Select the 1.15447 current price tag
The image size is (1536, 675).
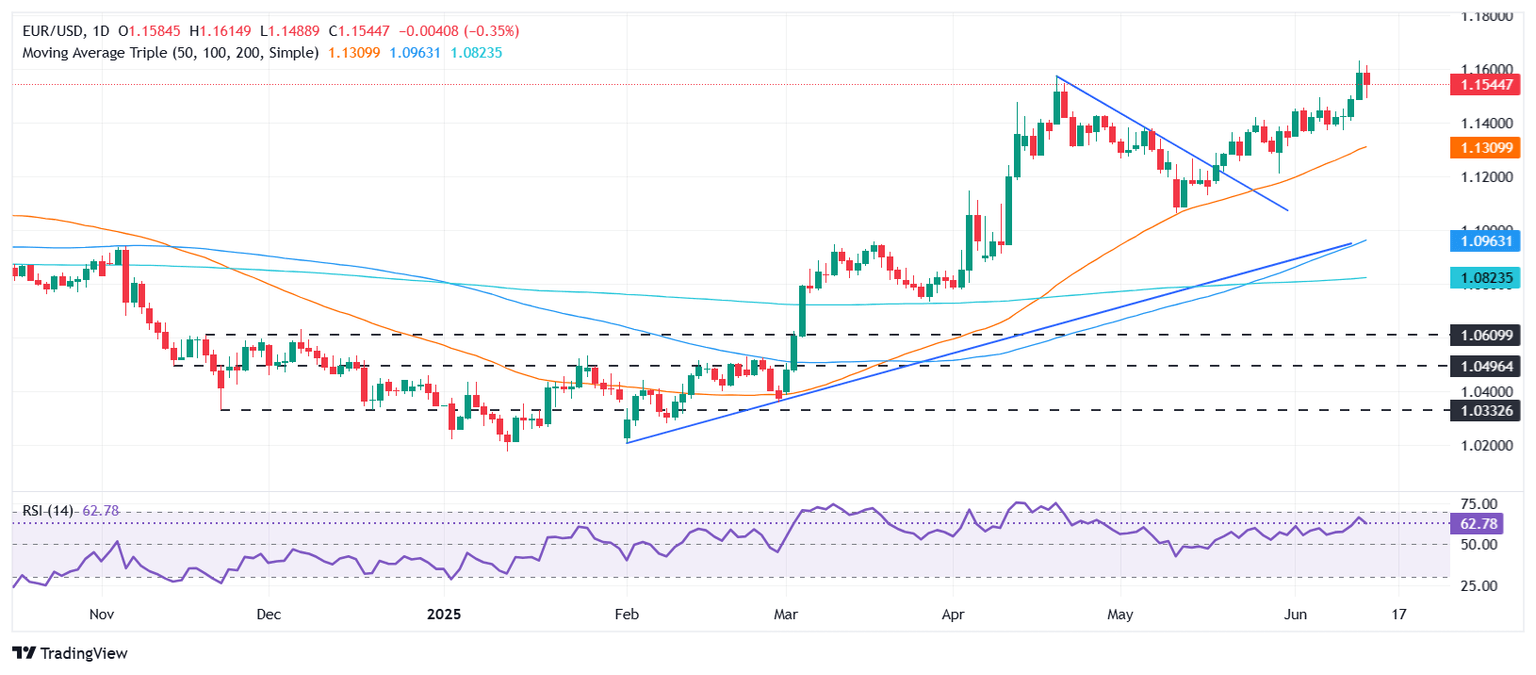(x=1484, y=86)
